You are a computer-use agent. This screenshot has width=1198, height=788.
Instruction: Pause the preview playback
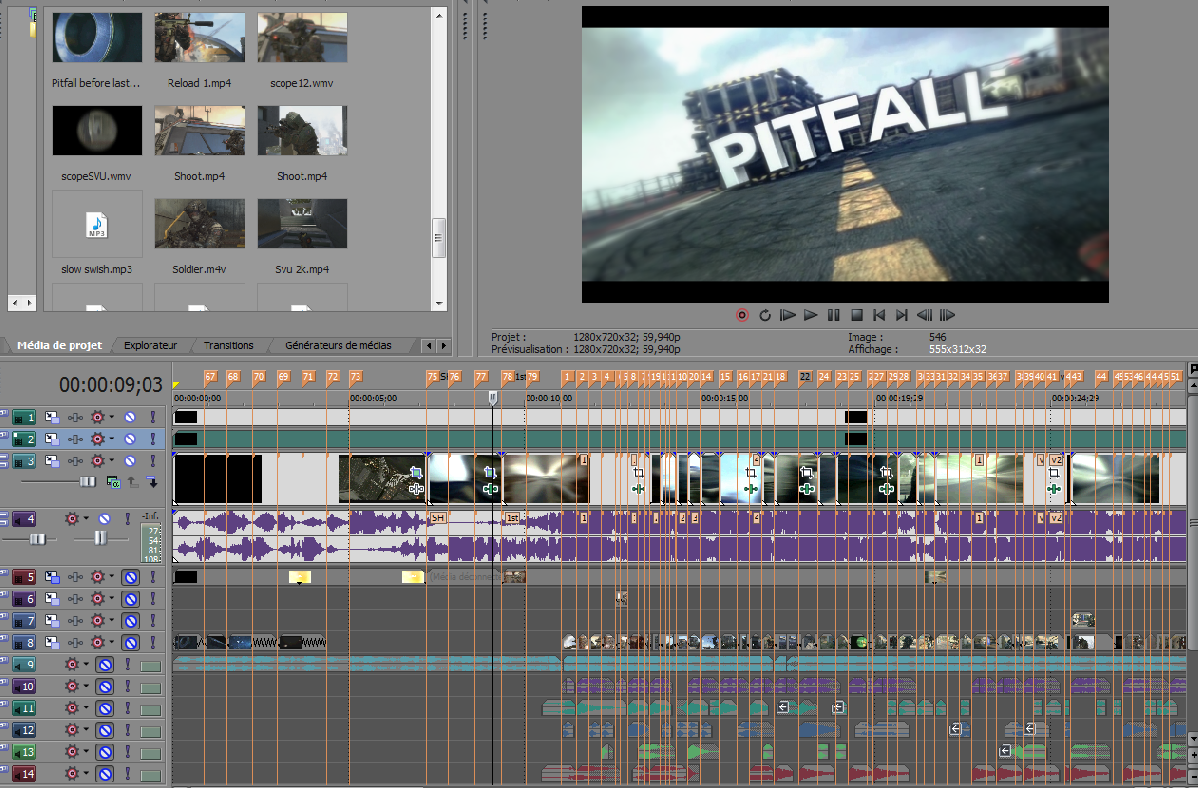834,315
